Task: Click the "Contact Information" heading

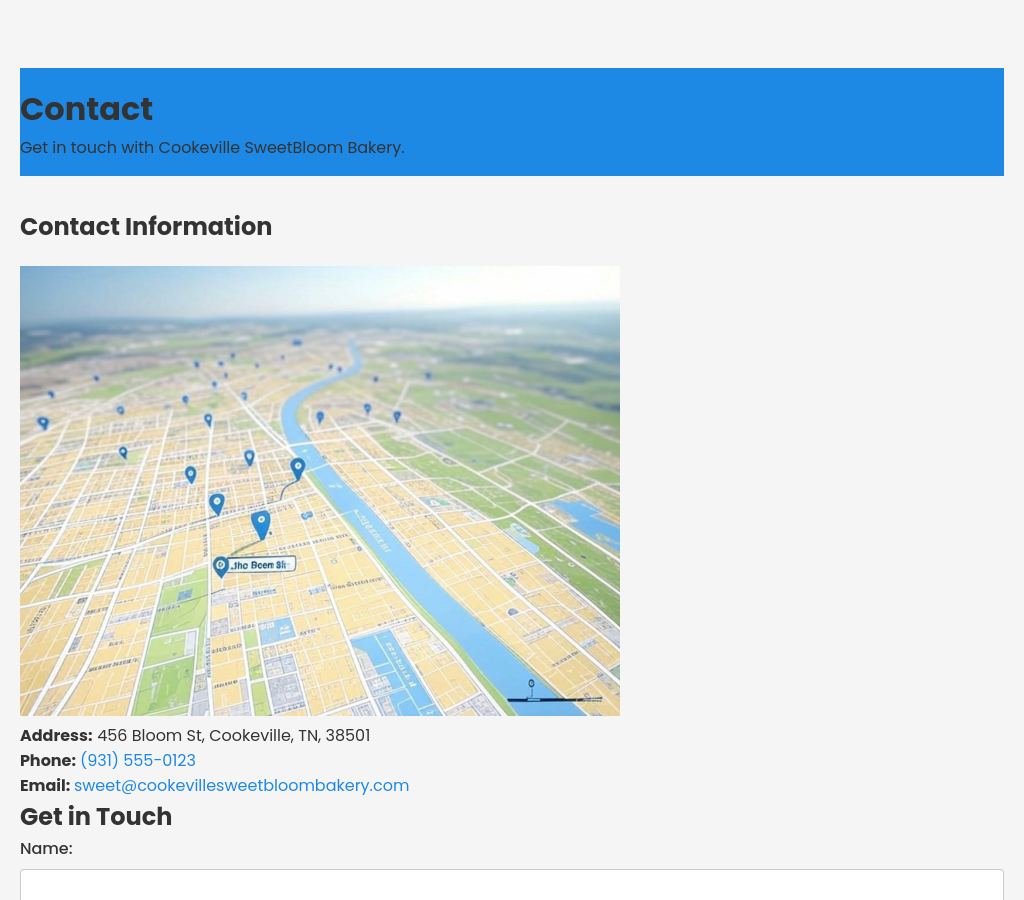Action: (x=146, y=227)
